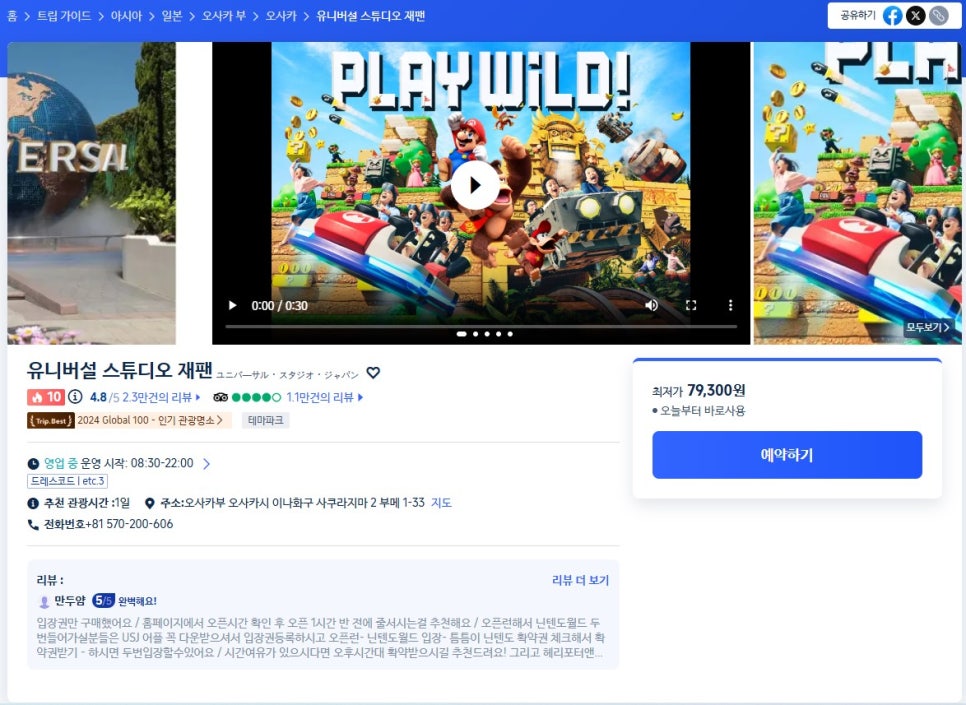Click the 5/5 rating badge in the review

tap(104, 601)
